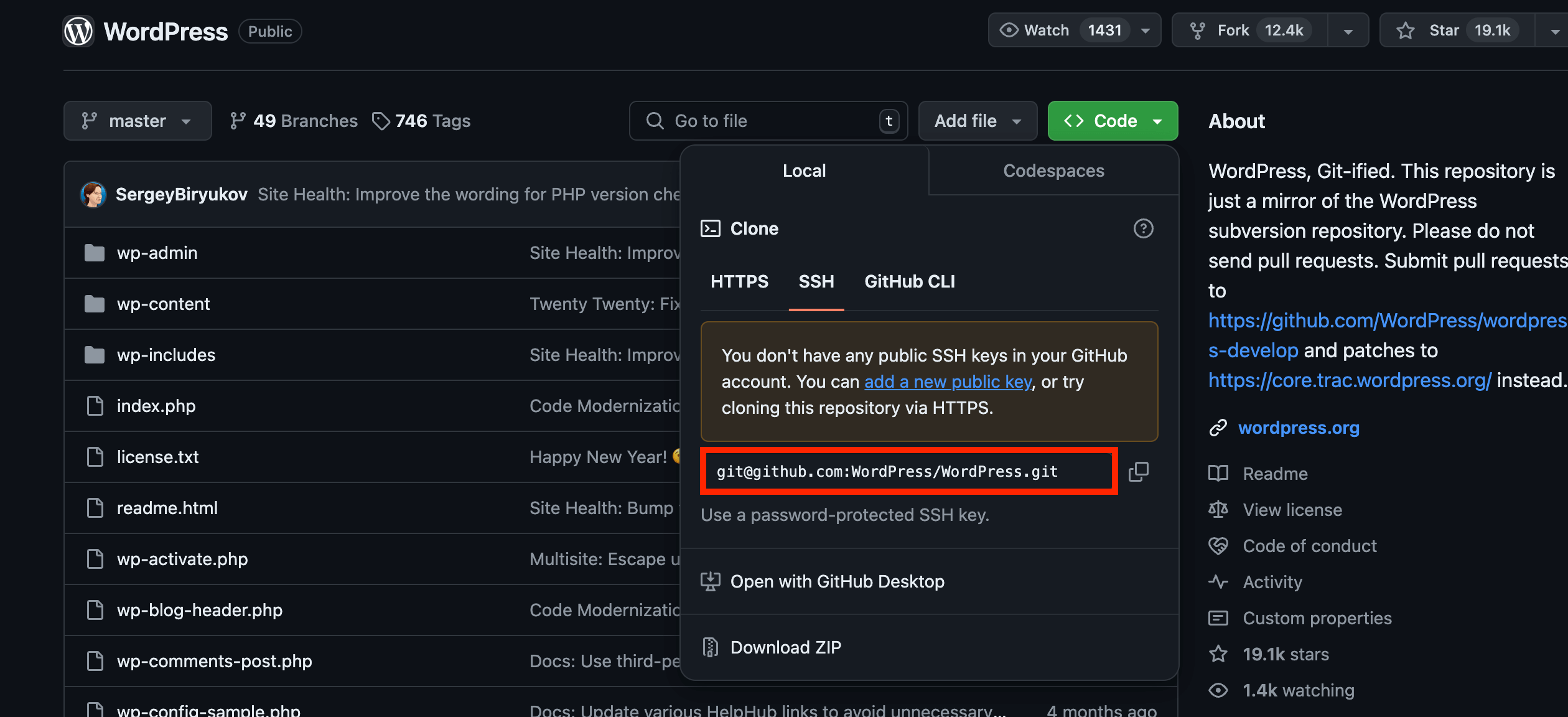Open the 19.1k stars link

click(x=1286, y=654)
